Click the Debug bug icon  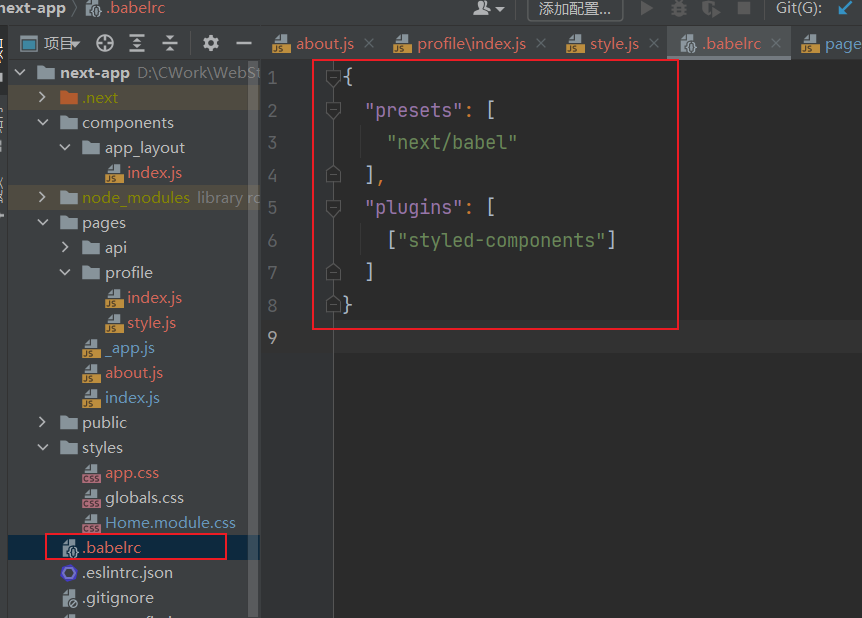pos(679,8)
